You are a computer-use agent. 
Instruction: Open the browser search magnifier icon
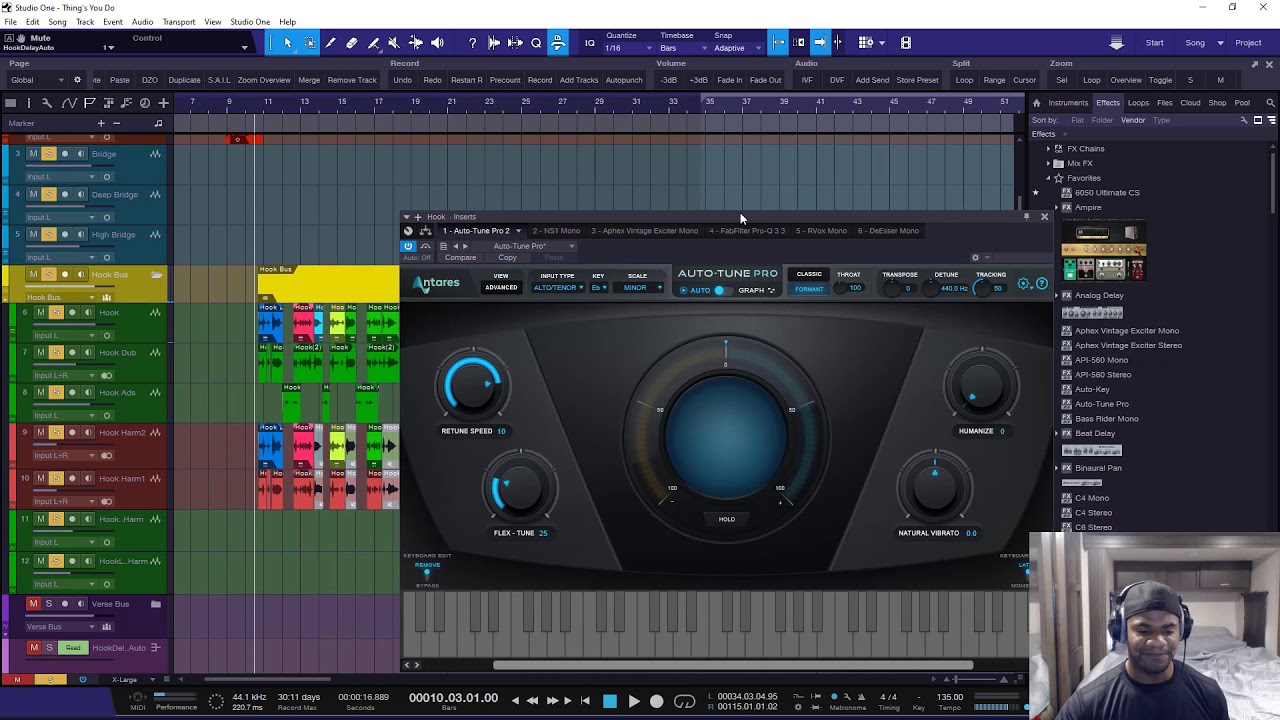click(x=1270, y=102)
